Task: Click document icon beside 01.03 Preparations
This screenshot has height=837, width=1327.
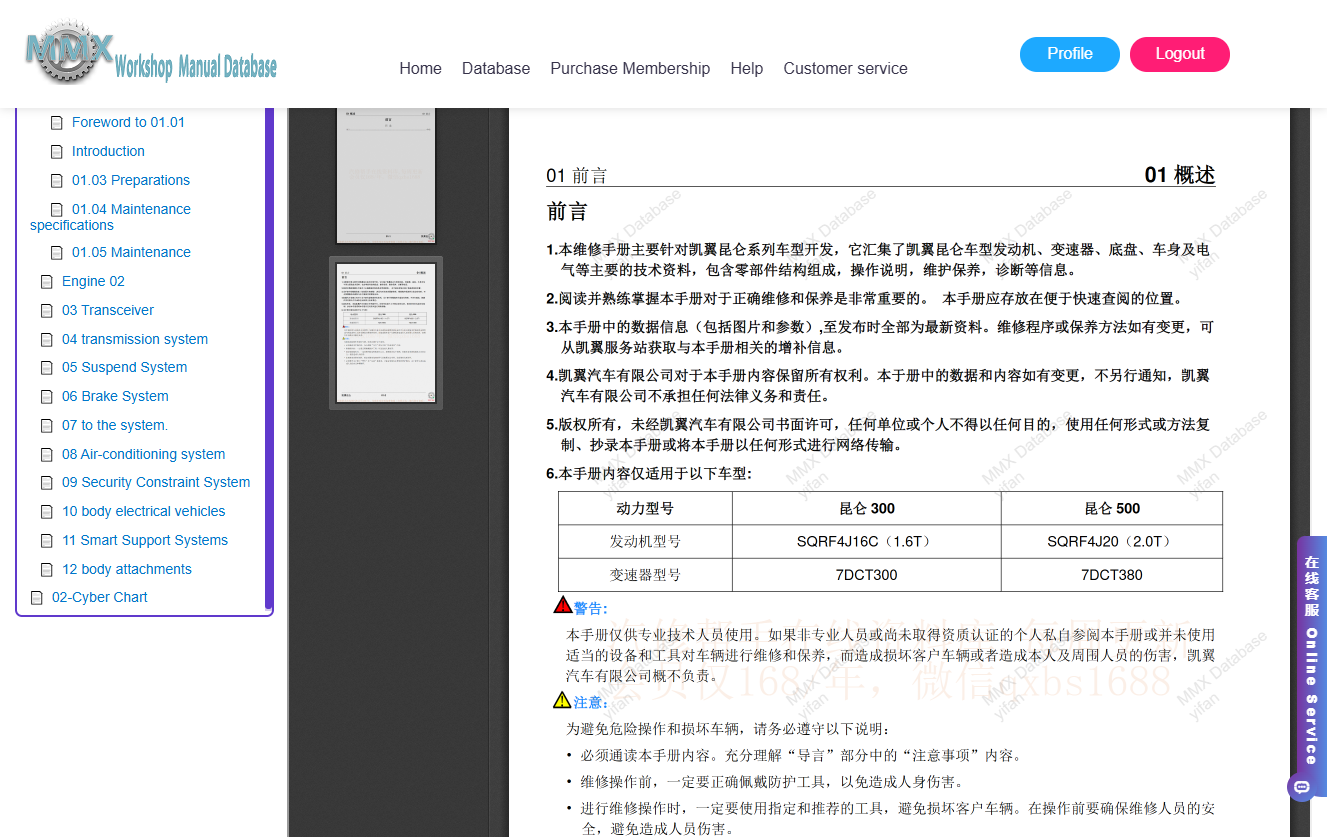Action: click(57, 181)
